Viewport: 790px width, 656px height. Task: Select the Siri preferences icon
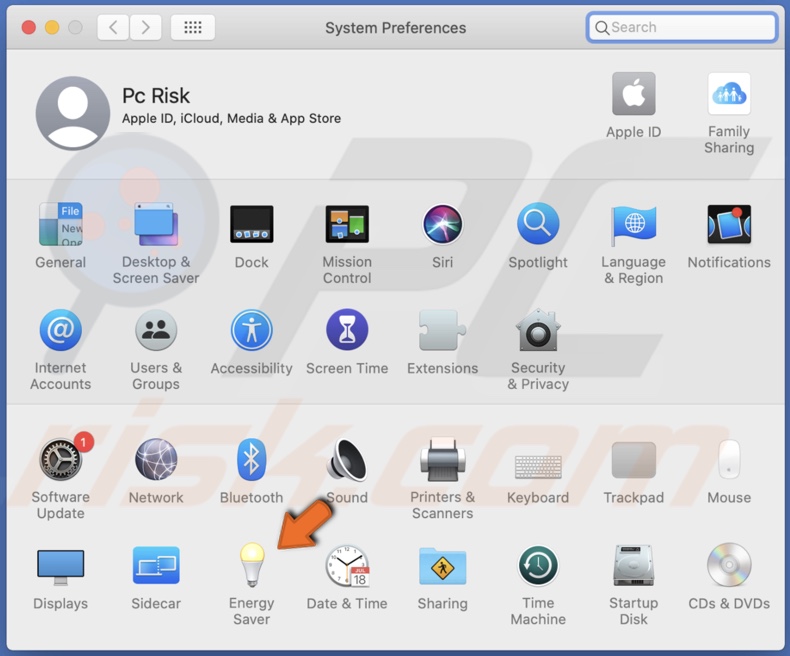click(x=442, y=225)
